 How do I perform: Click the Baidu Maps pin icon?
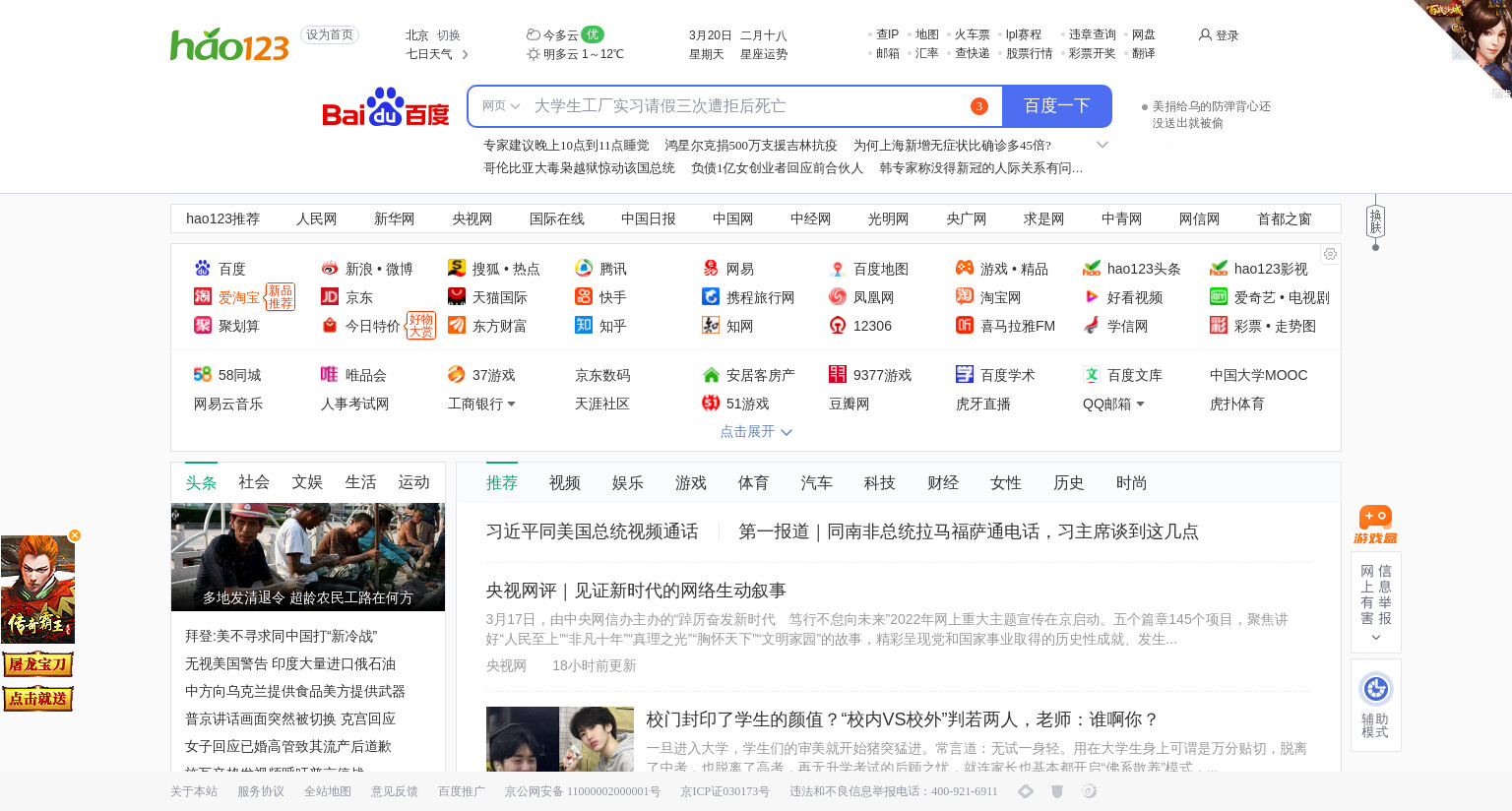(838, 268)
